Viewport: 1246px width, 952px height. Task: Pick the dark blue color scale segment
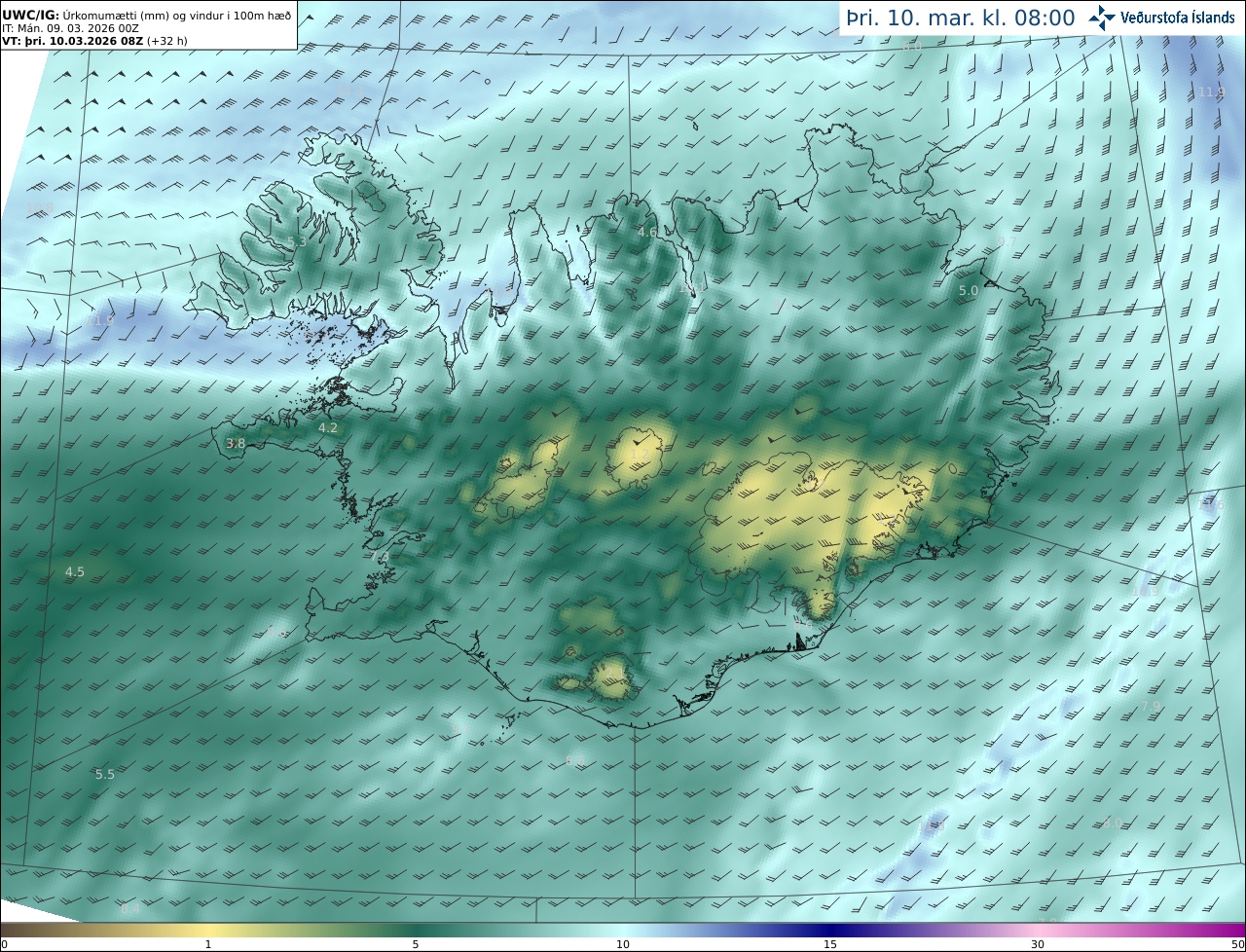click(x=830, y=929)
